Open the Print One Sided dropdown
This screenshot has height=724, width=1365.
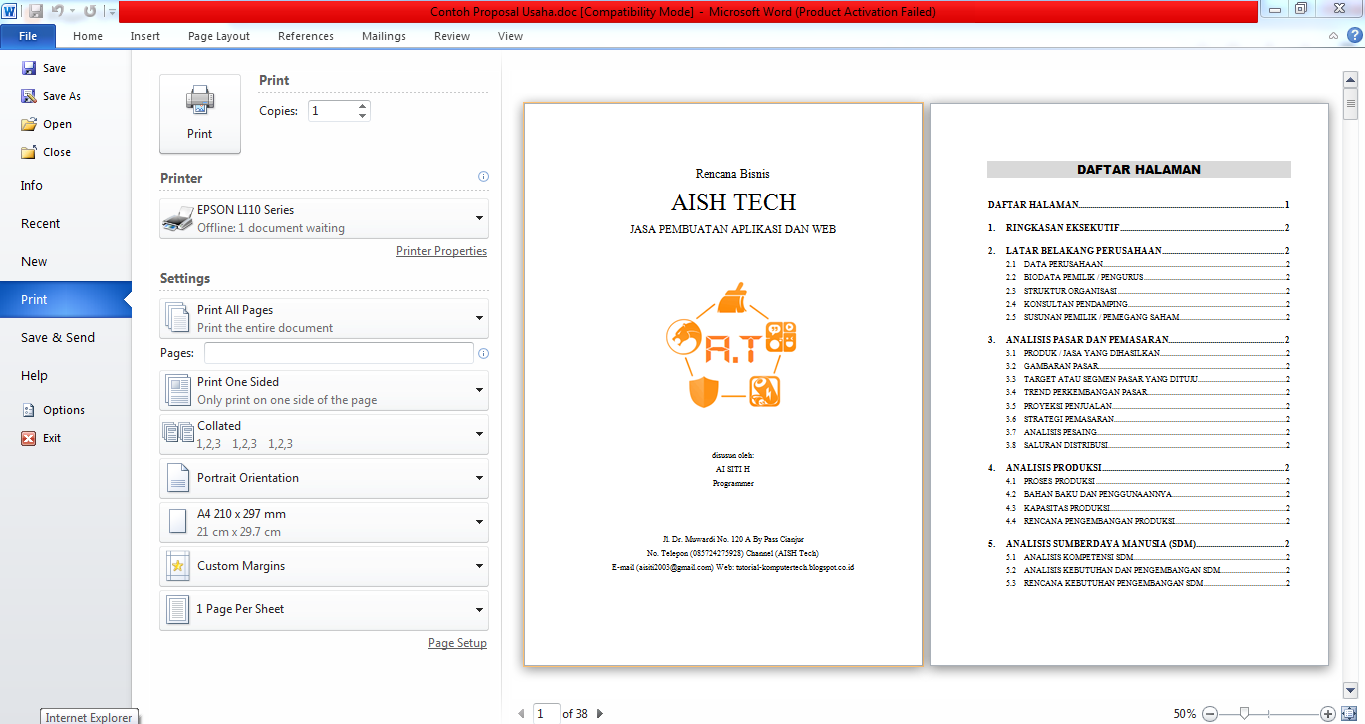324,391
